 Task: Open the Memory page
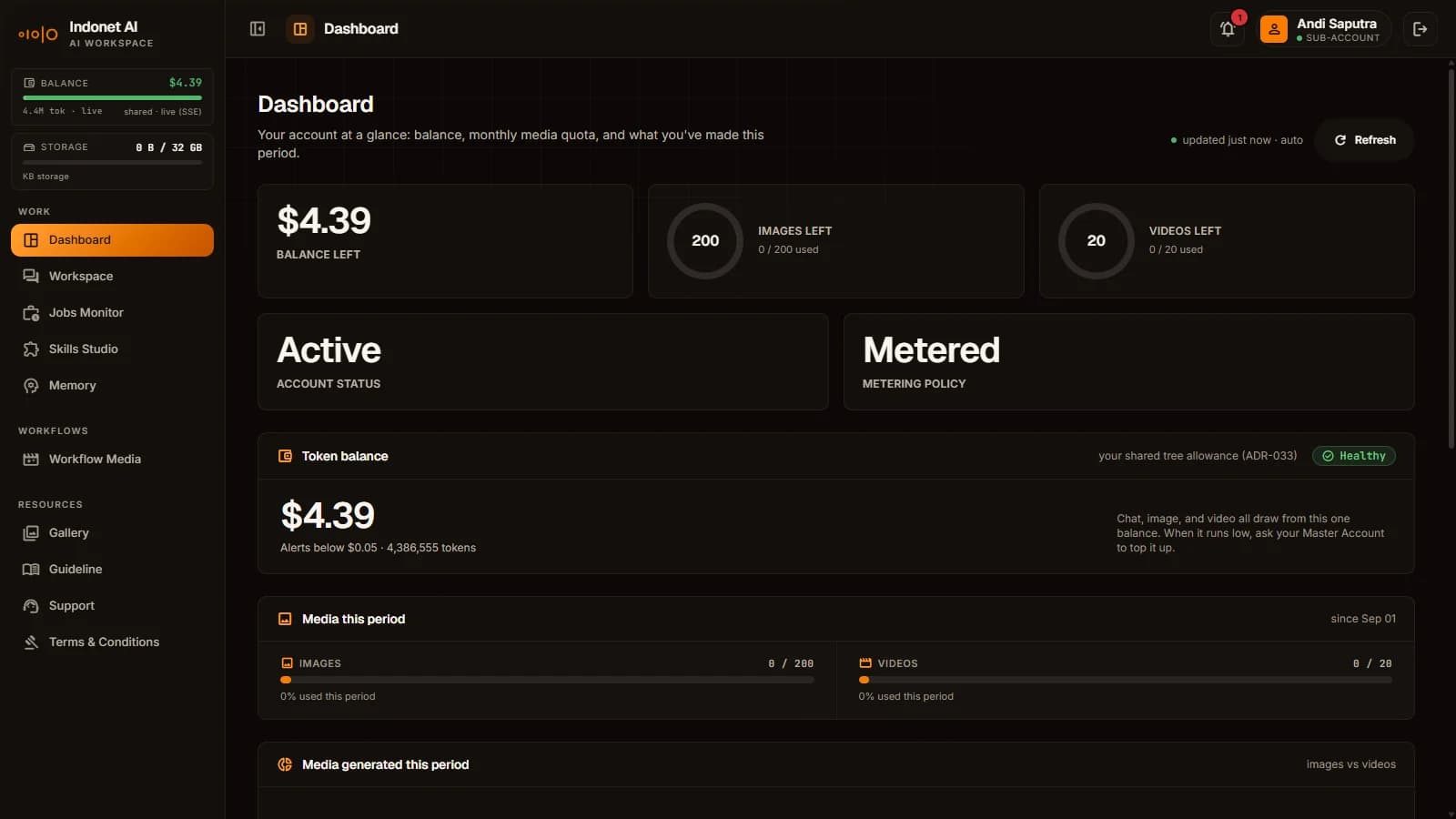coord(112,386)
